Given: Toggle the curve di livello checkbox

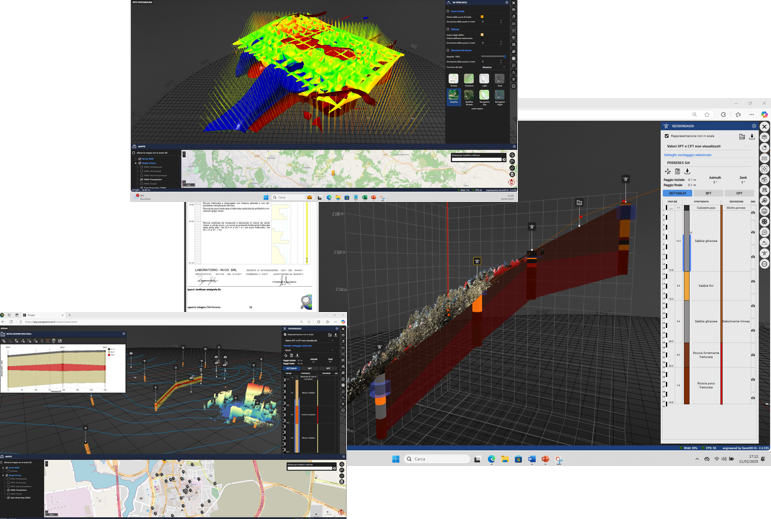Looking at the screenshot, I should (482, 17).
